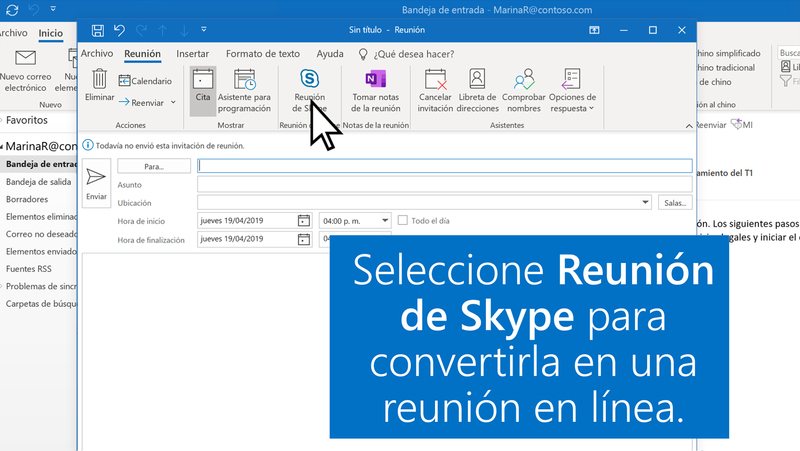The image size is (800, 451).
Task: Open Quick Access dropdown in main Outlook window
Action: click(53, 9)
